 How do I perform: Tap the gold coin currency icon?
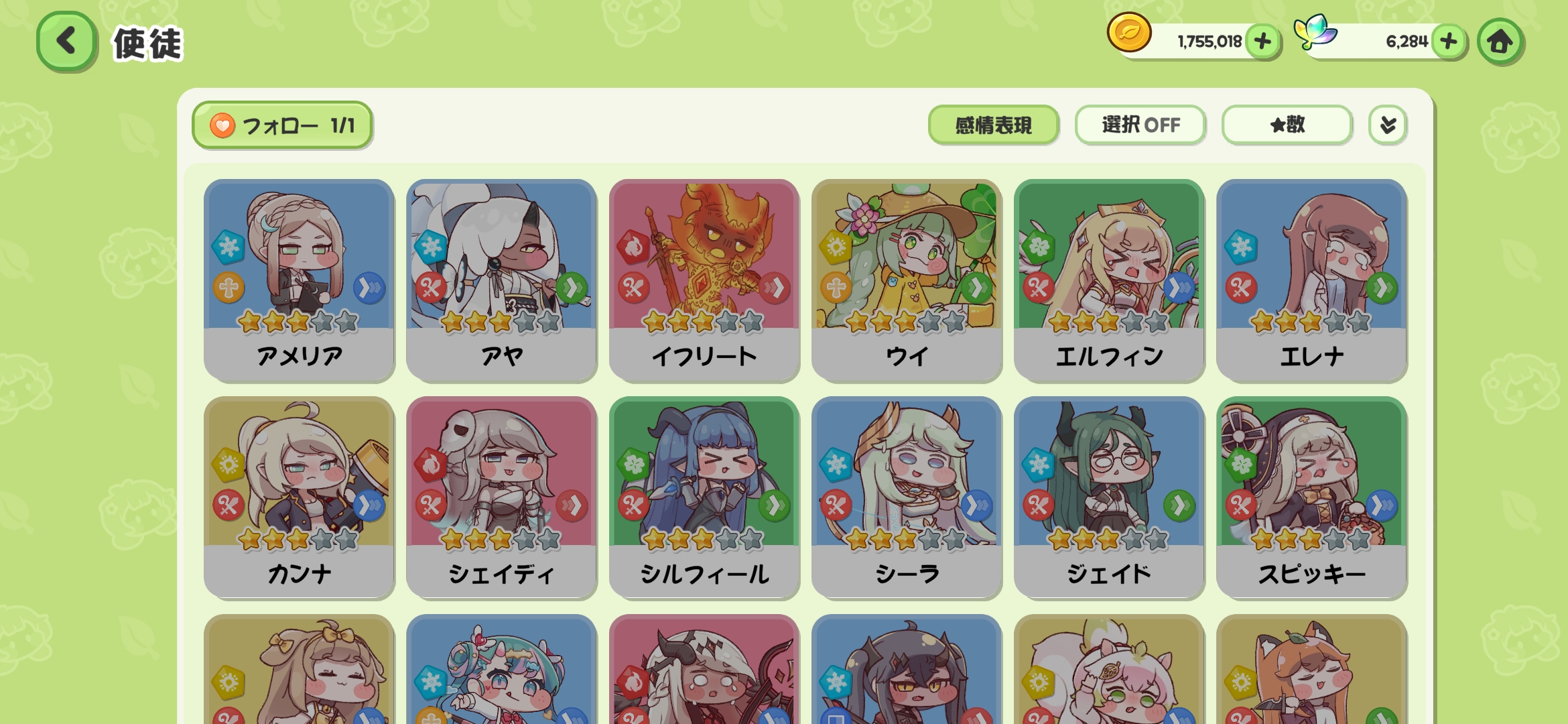click(1129, 33)
